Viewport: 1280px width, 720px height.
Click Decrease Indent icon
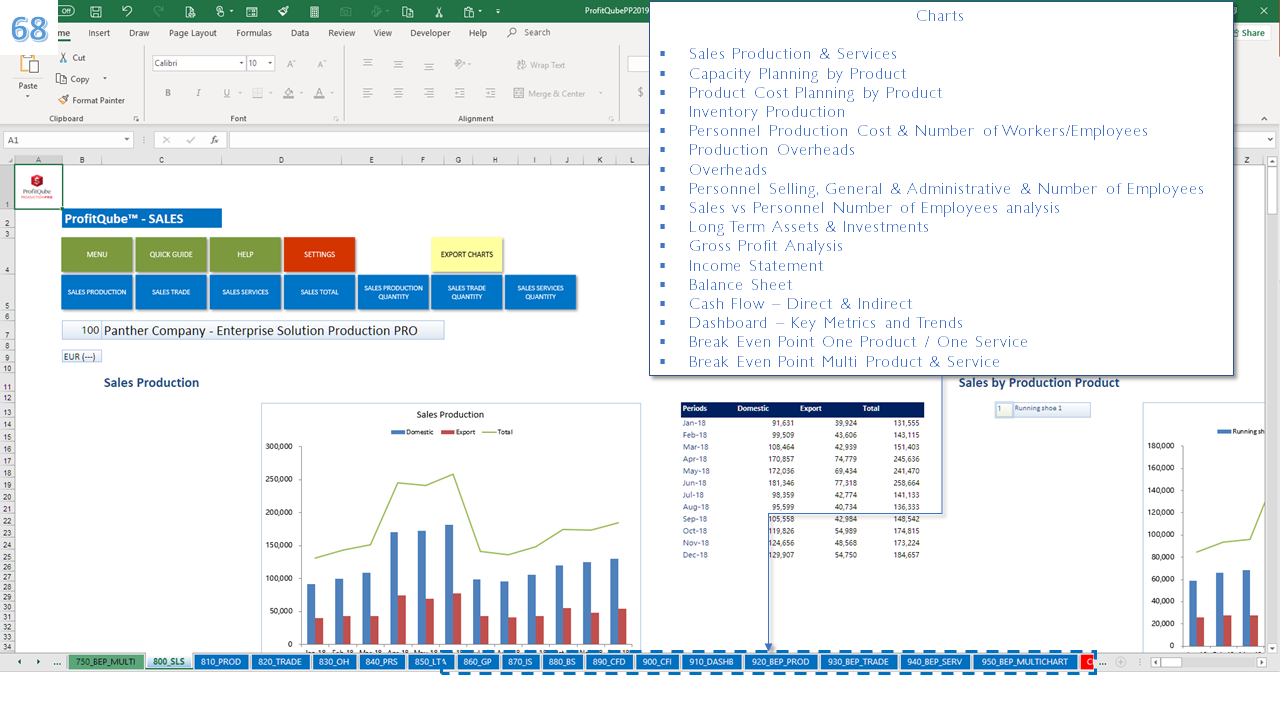462,93
